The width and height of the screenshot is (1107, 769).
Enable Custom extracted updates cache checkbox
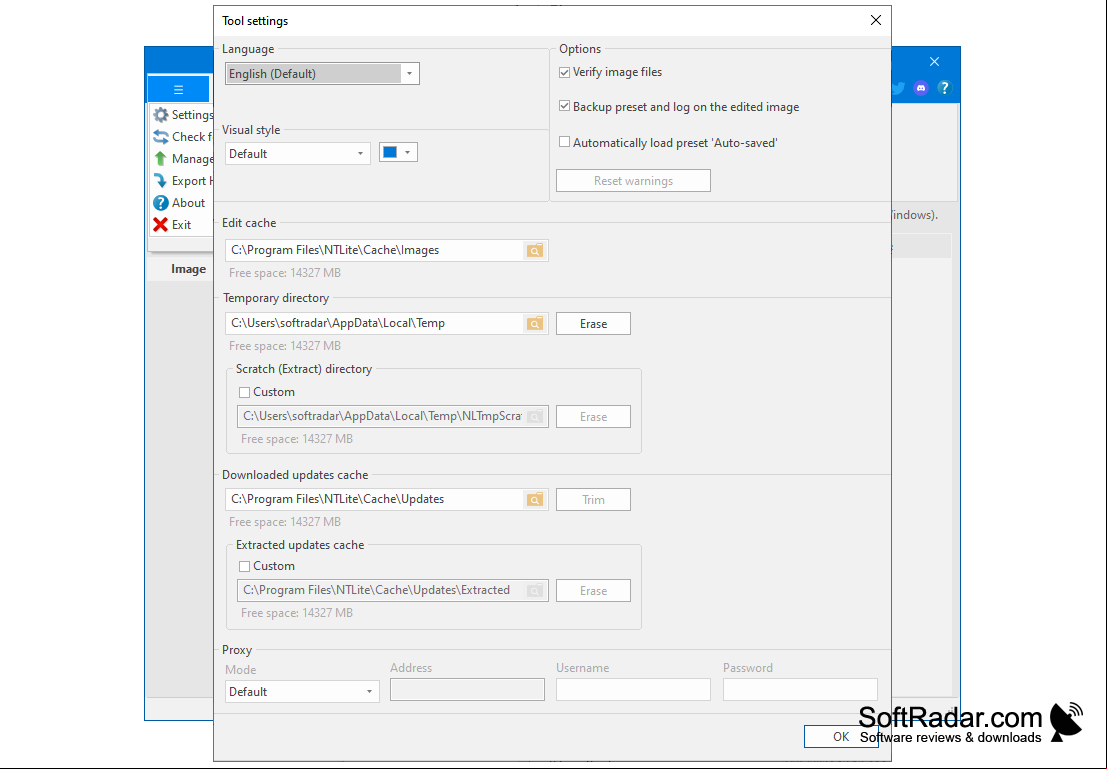244,566
